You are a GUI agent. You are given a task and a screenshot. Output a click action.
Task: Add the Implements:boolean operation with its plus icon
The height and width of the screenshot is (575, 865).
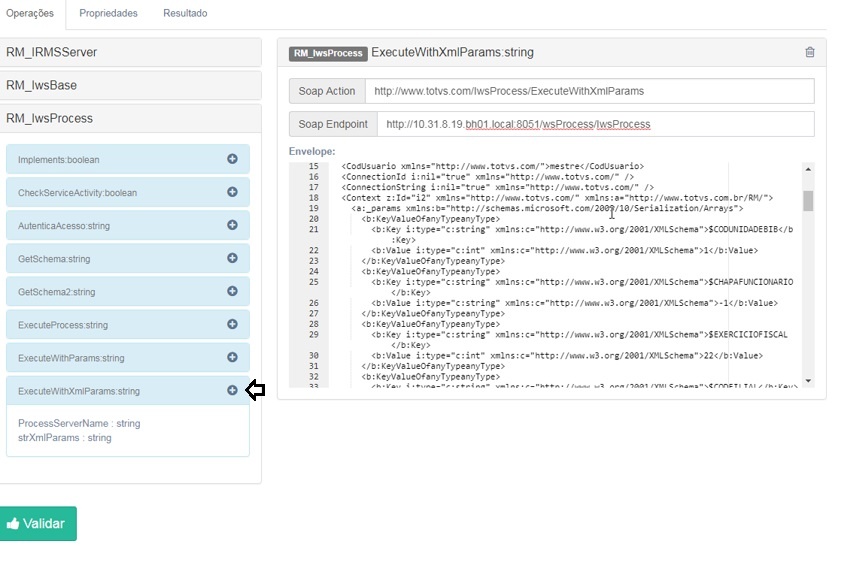coord(232,159)
